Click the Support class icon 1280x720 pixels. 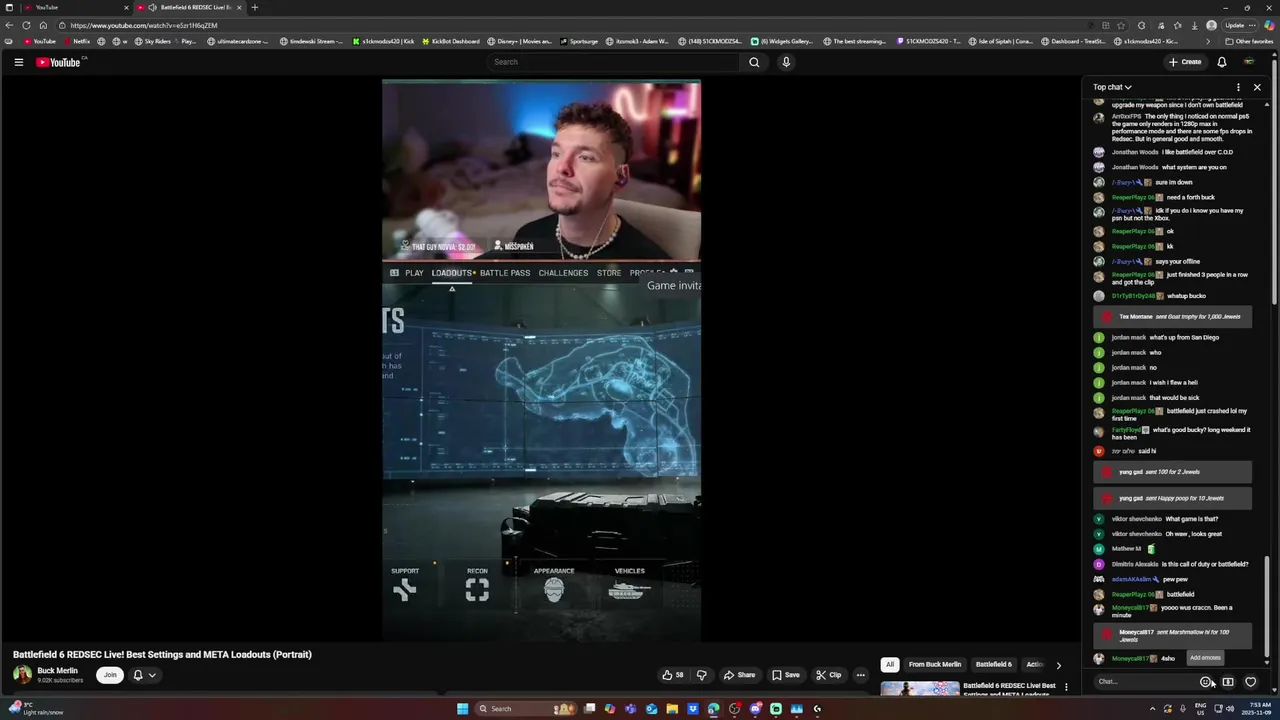(405, 590)
